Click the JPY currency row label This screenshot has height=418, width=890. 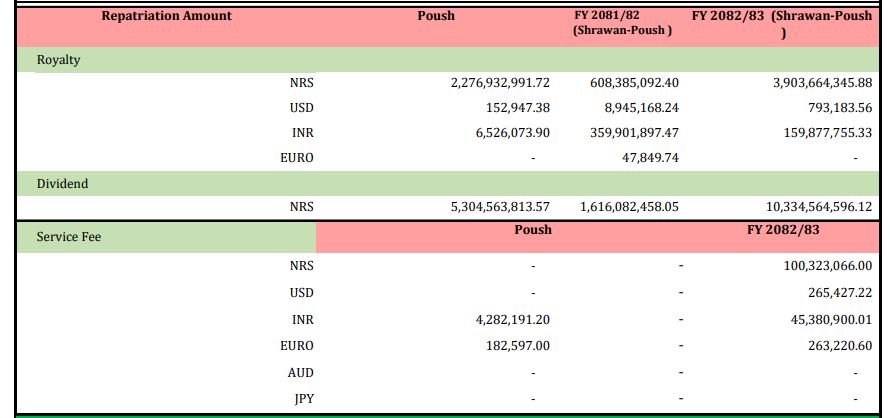302,398
